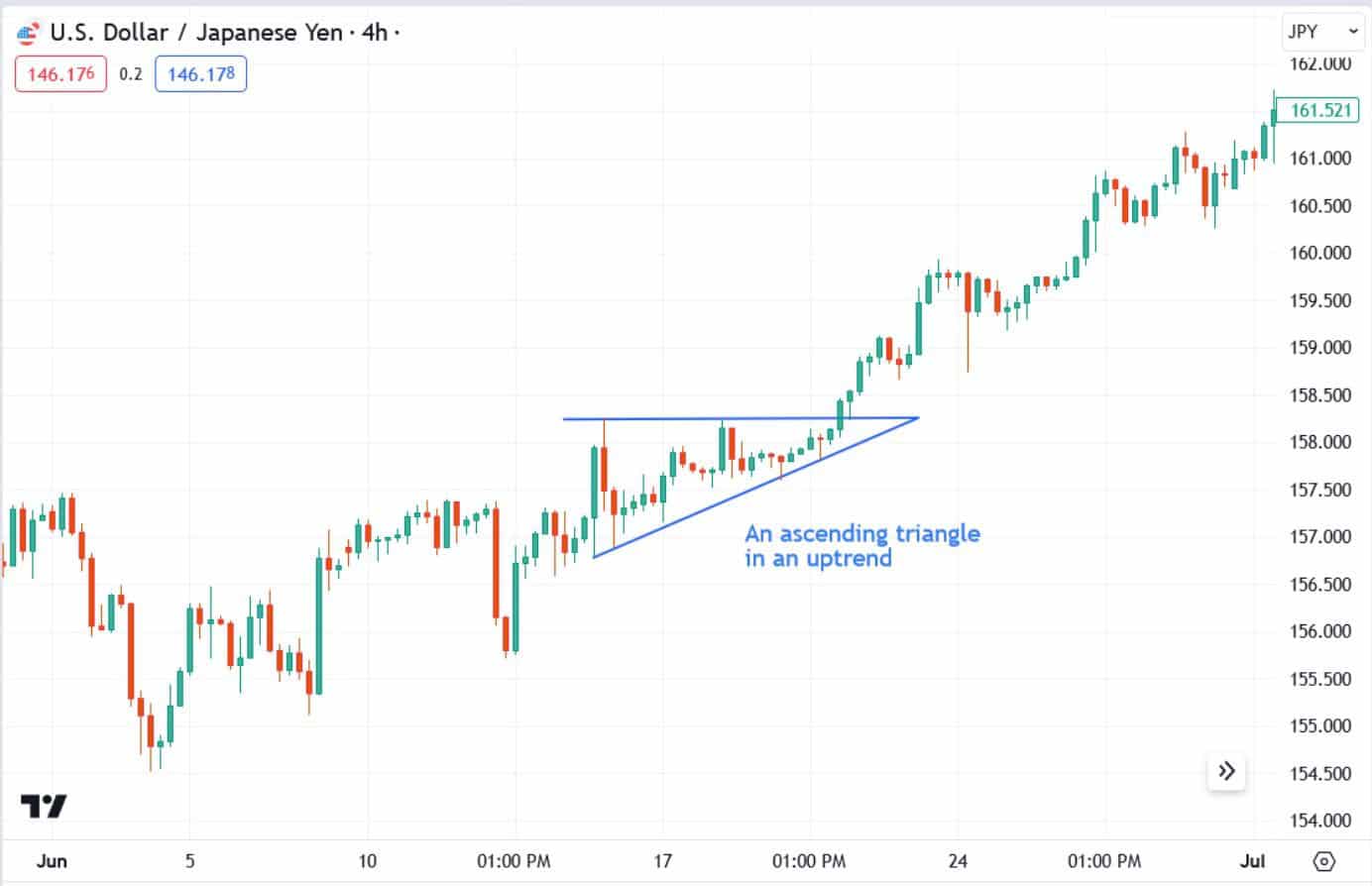Click the double-chevron expand arrows
Viewport: 1372px width, 886px height.
[1226, 771]
